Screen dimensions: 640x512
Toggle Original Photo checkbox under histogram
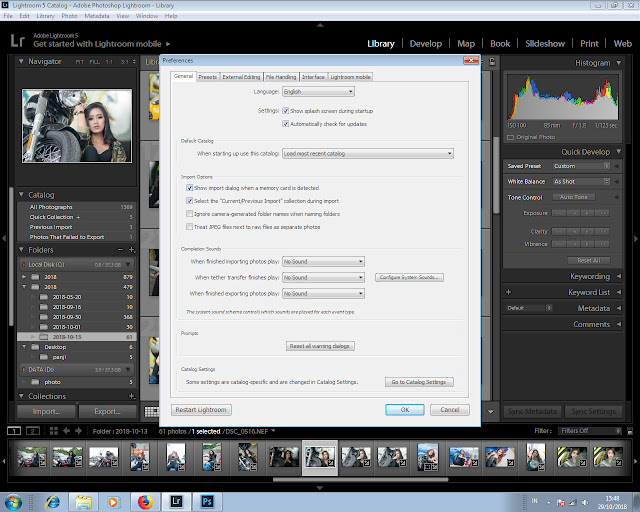(510, 137)
